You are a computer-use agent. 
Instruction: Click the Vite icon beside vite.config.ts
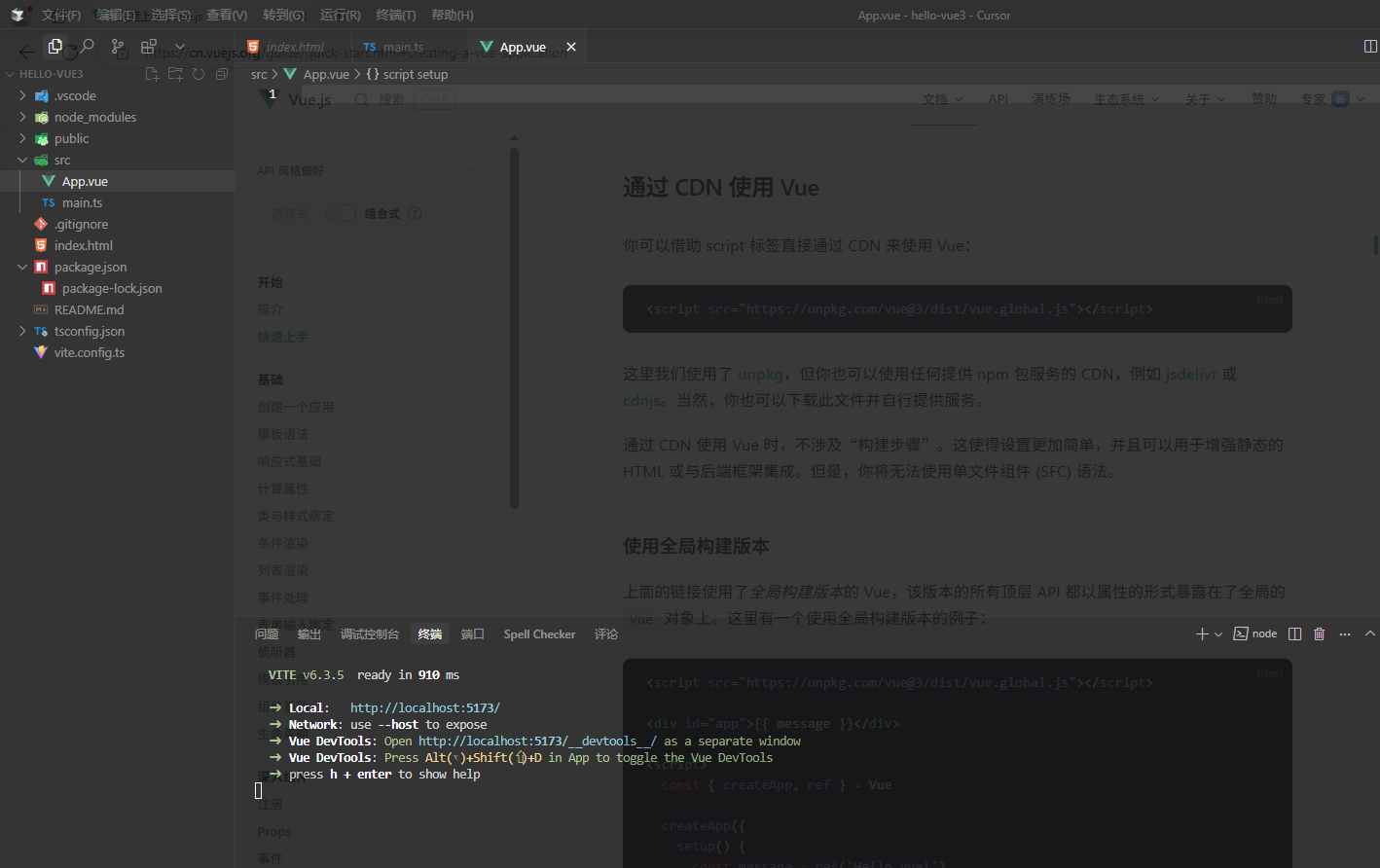click(41, 352)
